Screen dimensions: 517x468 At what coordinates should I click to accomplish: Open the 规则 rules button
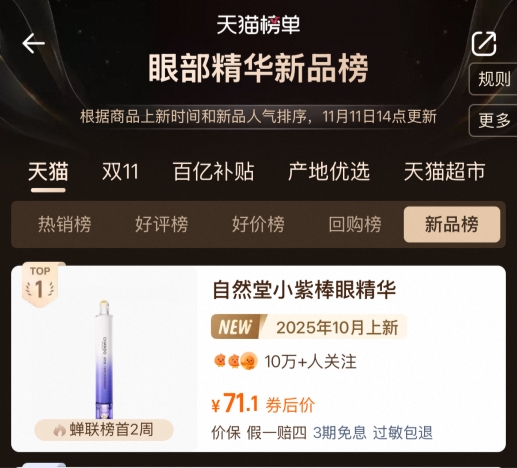coord(494,79)
